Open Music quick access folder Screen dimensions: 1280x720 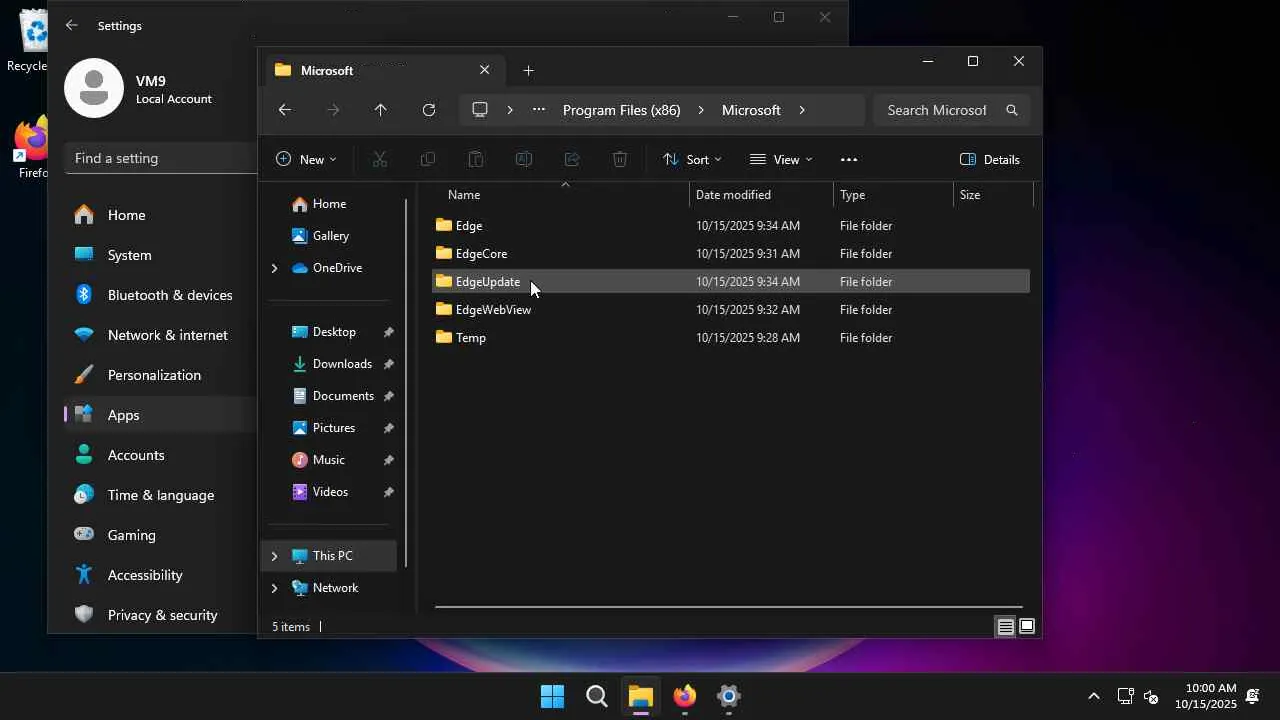tap(329, 460)
